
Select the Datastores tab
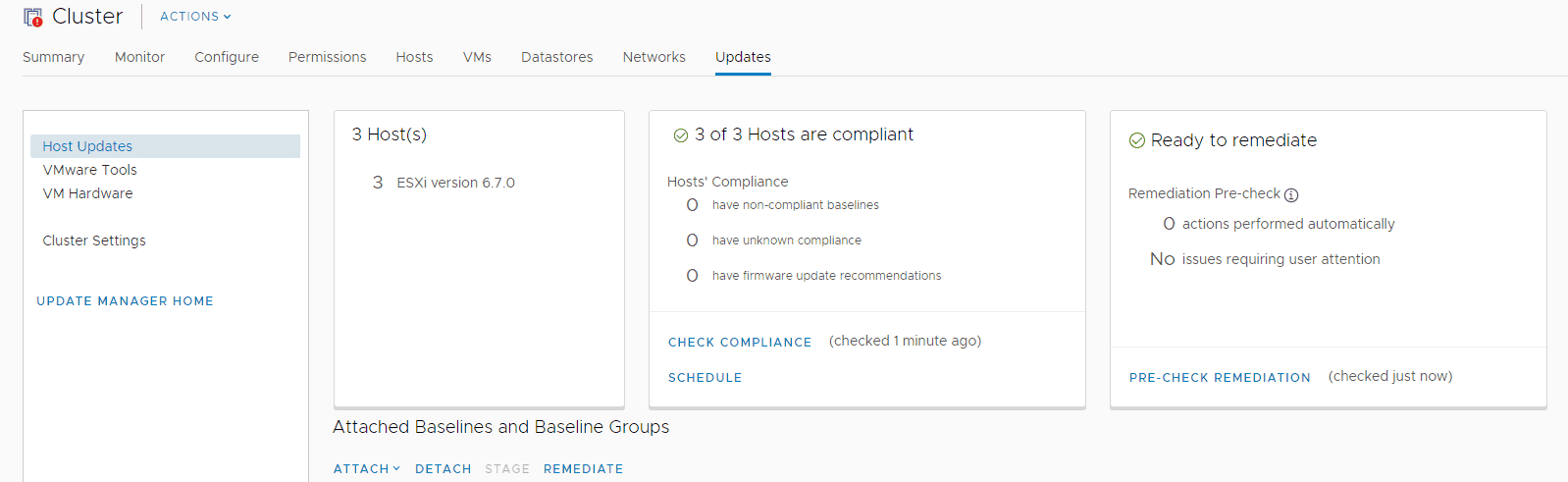coord(557,57)
